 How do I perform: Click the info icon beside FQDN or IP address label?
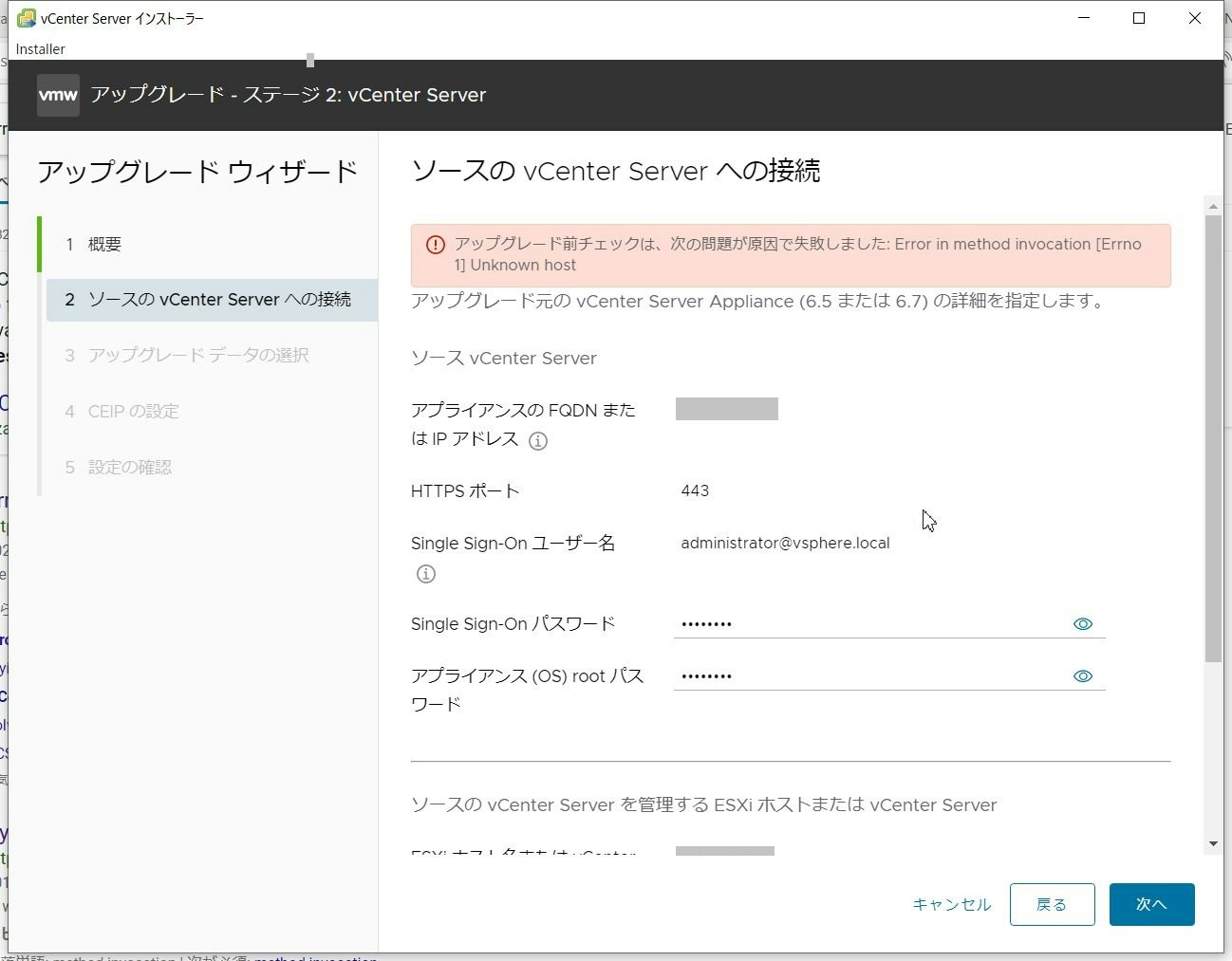coord(538,441)
